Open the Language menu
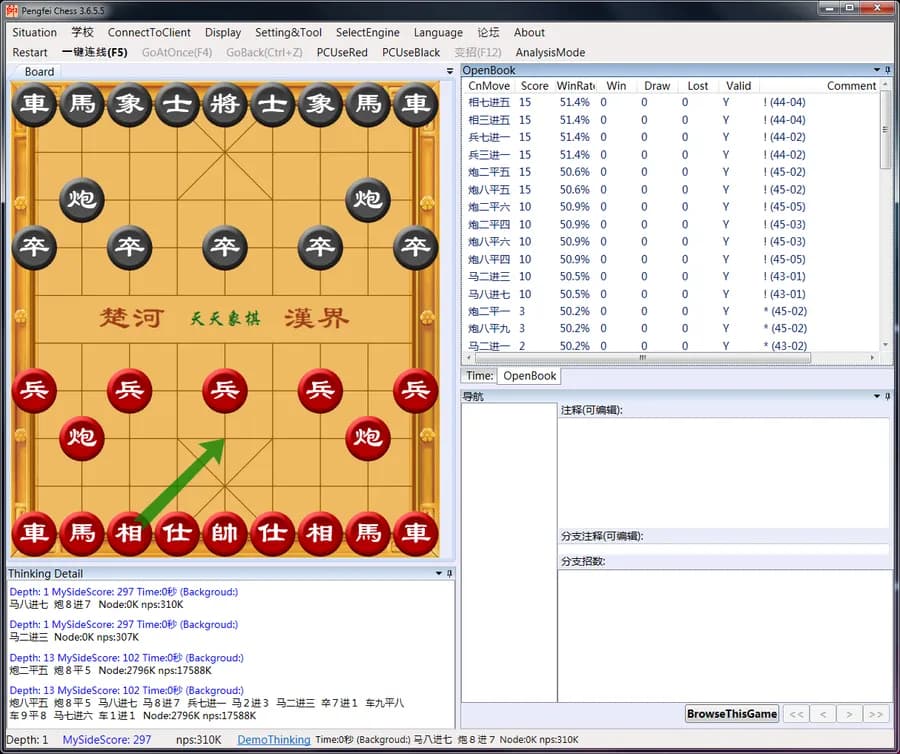This screenshot has height=754, width=900. click(438, 33)
